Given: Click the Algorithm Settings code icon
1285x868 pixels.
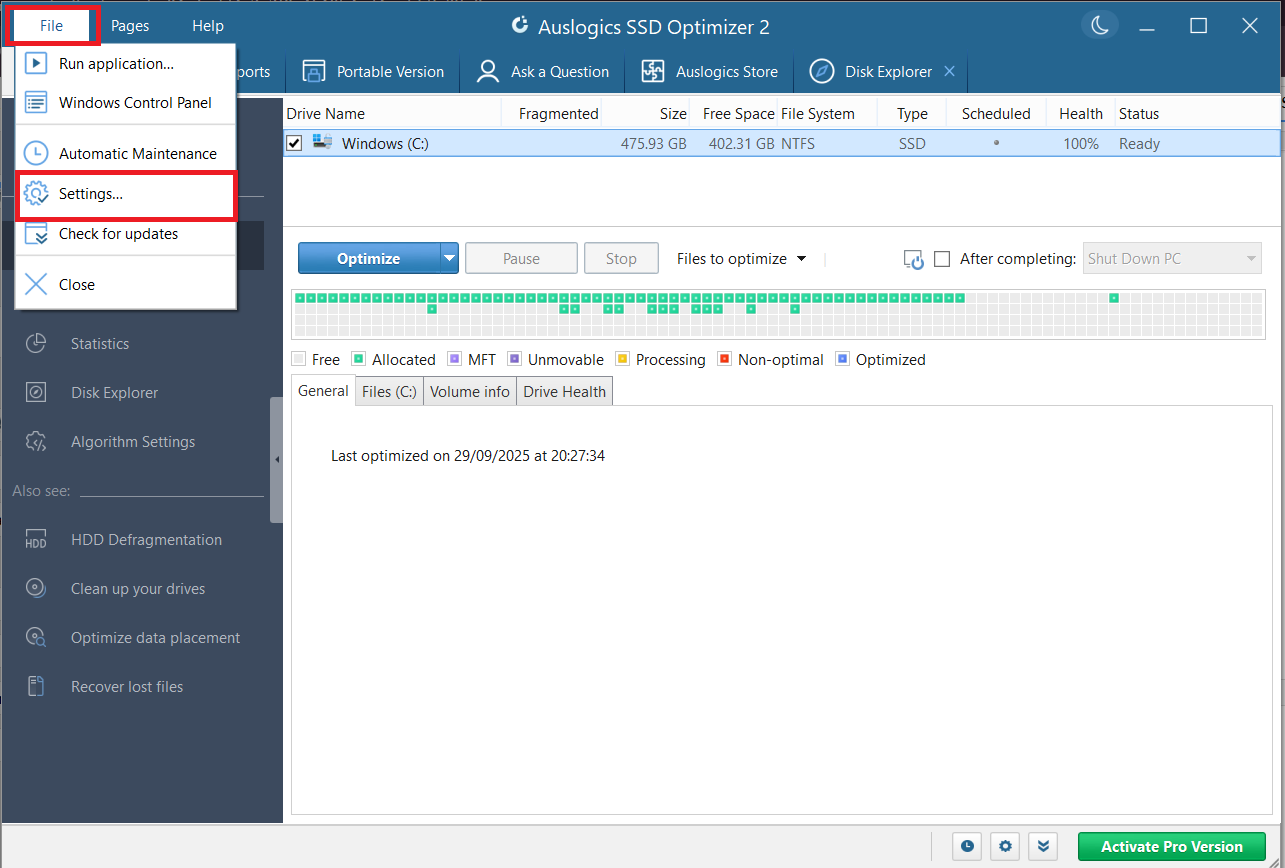Looking at the screenshot, I should click(x=36, y=442).
